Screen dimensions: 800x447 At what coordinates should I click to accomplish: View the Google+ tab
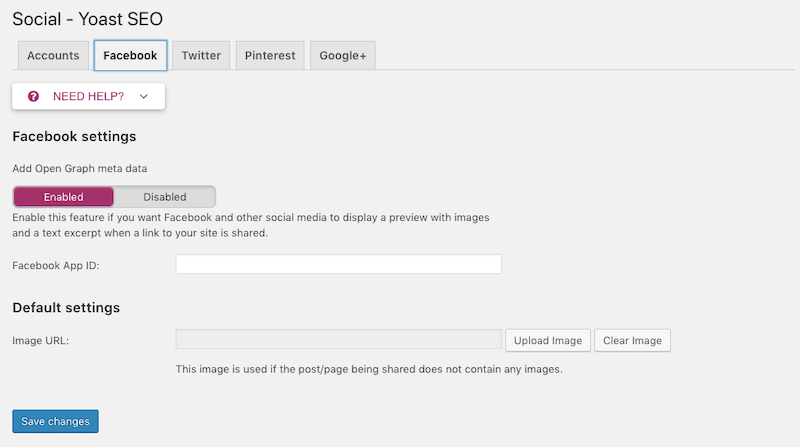(x=343, y=55)
